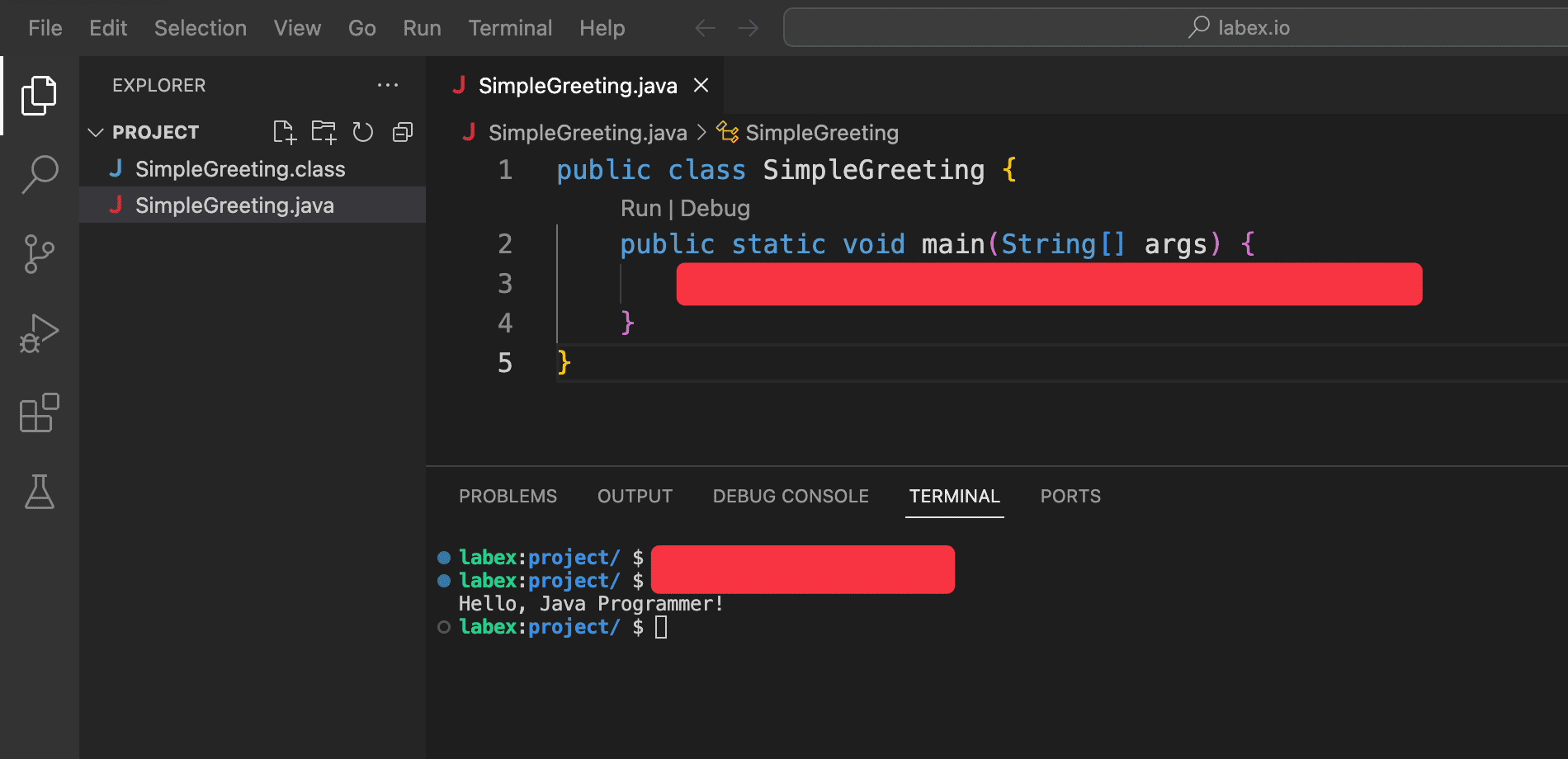Select SimpleGreeting.class in file tree

click(239, 169)
